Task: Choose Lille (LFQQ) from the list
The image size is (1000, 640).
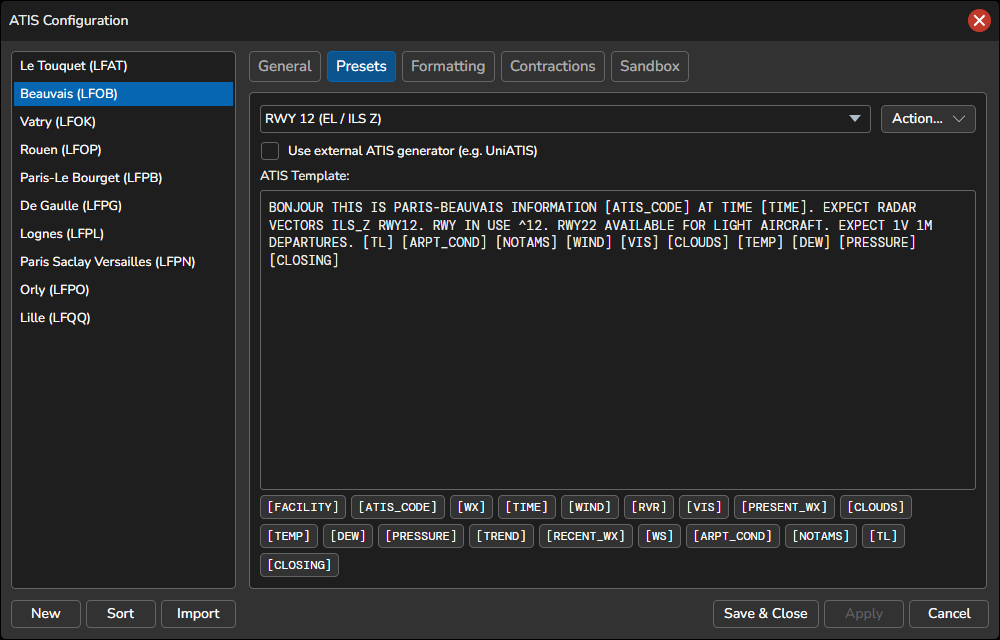Action: 123,318
